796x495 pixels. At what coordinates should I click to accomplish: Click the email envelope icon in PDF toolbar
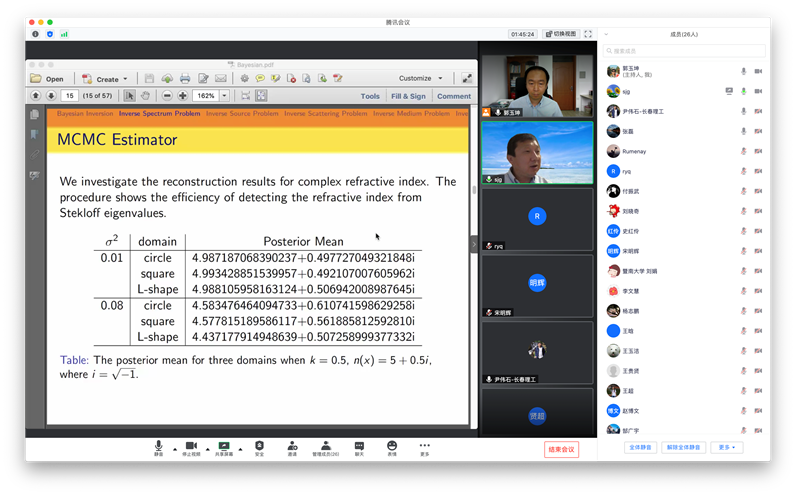tap(218, 78)
